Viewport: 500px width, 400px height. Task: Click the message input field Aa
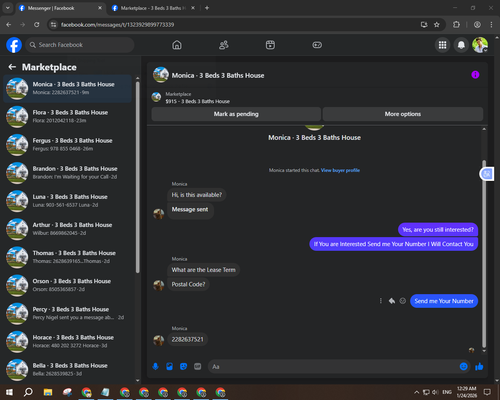333,367
